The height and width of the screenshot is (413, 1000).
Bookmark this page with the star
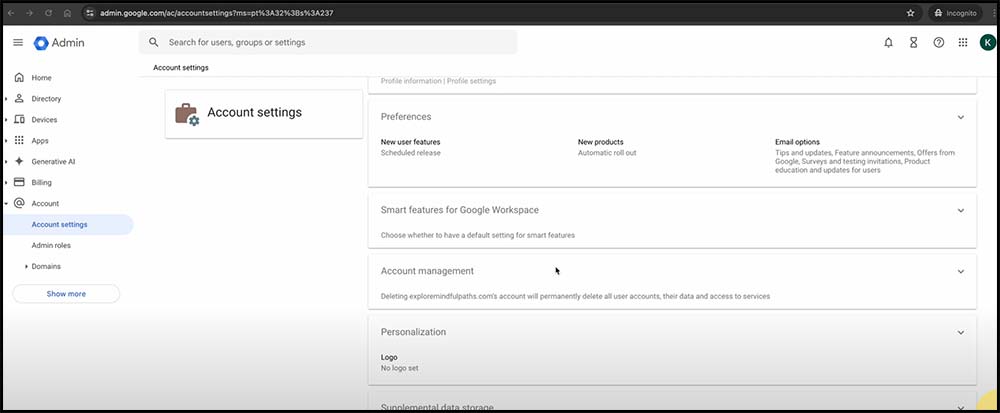pyautogui.click(x=910, y=13)
